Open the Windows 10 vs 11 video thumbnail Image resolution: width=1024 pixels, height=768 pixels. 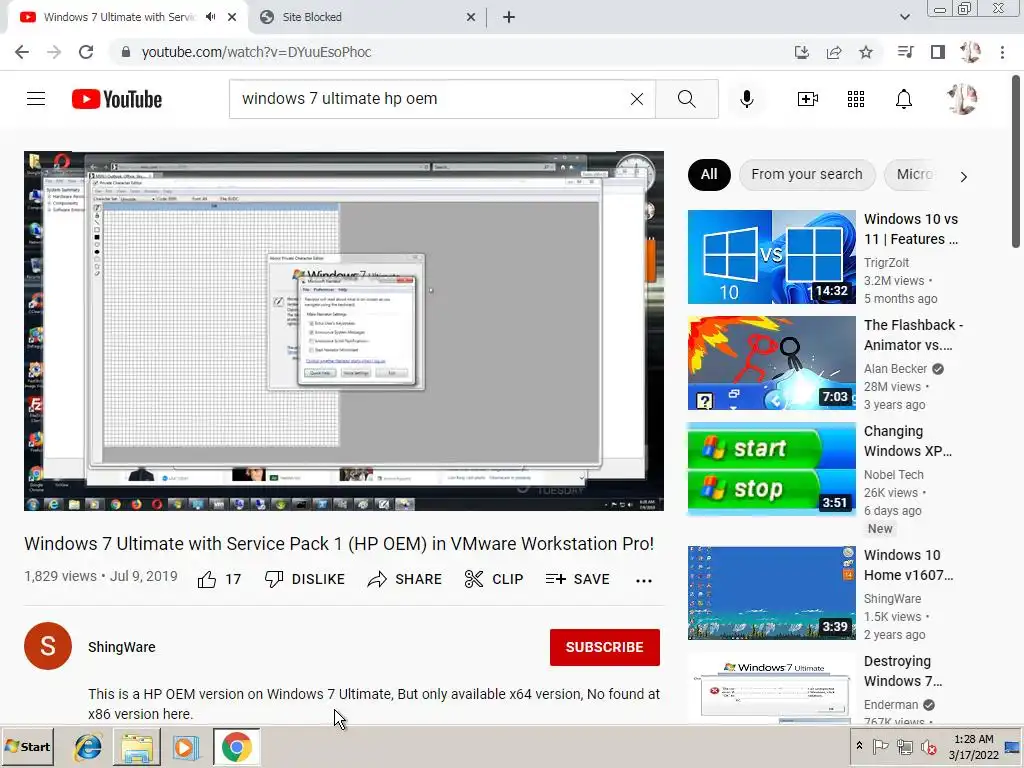pos(771,257)
